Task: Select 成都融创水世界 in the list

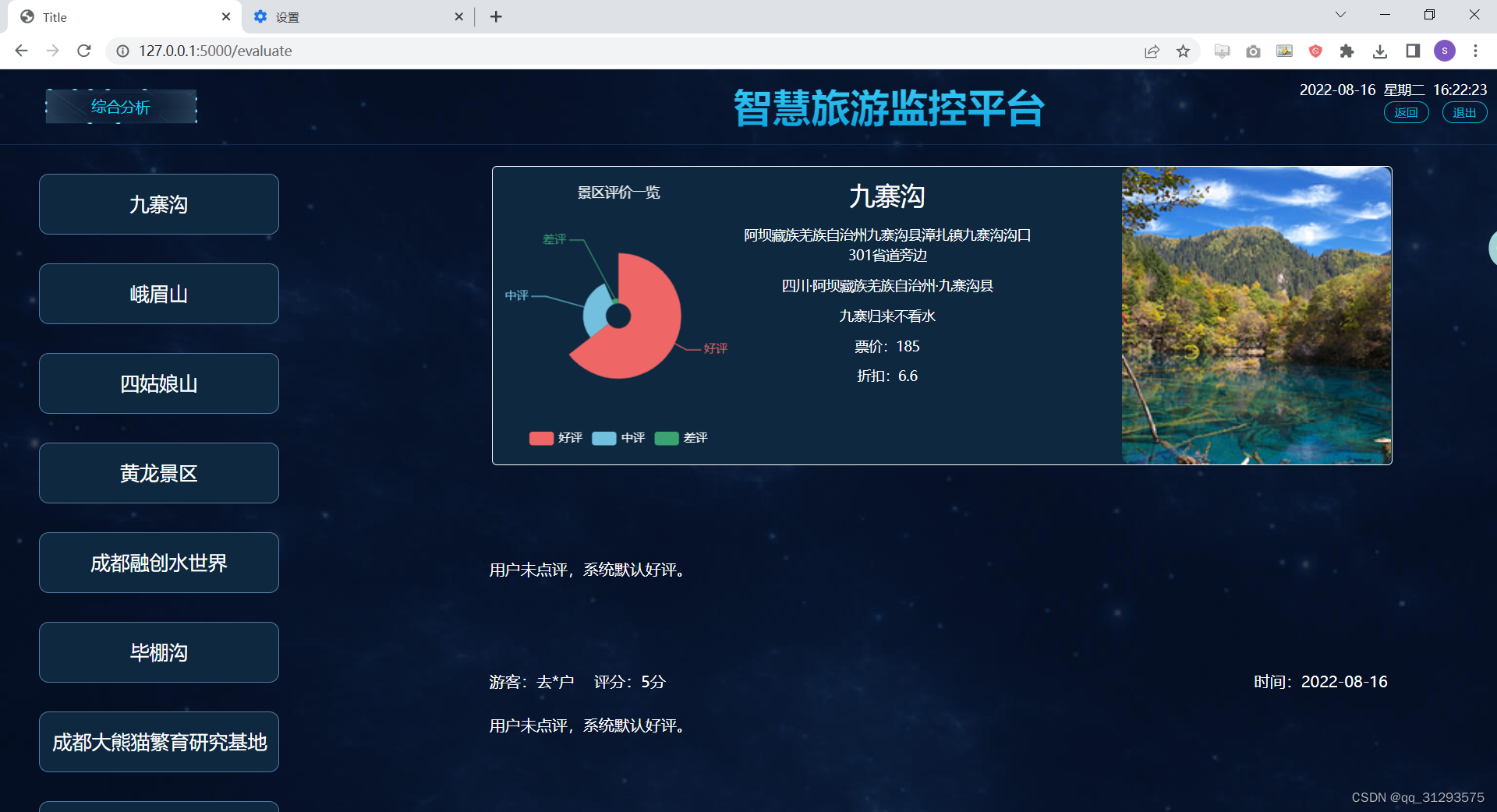Action: 159,563
